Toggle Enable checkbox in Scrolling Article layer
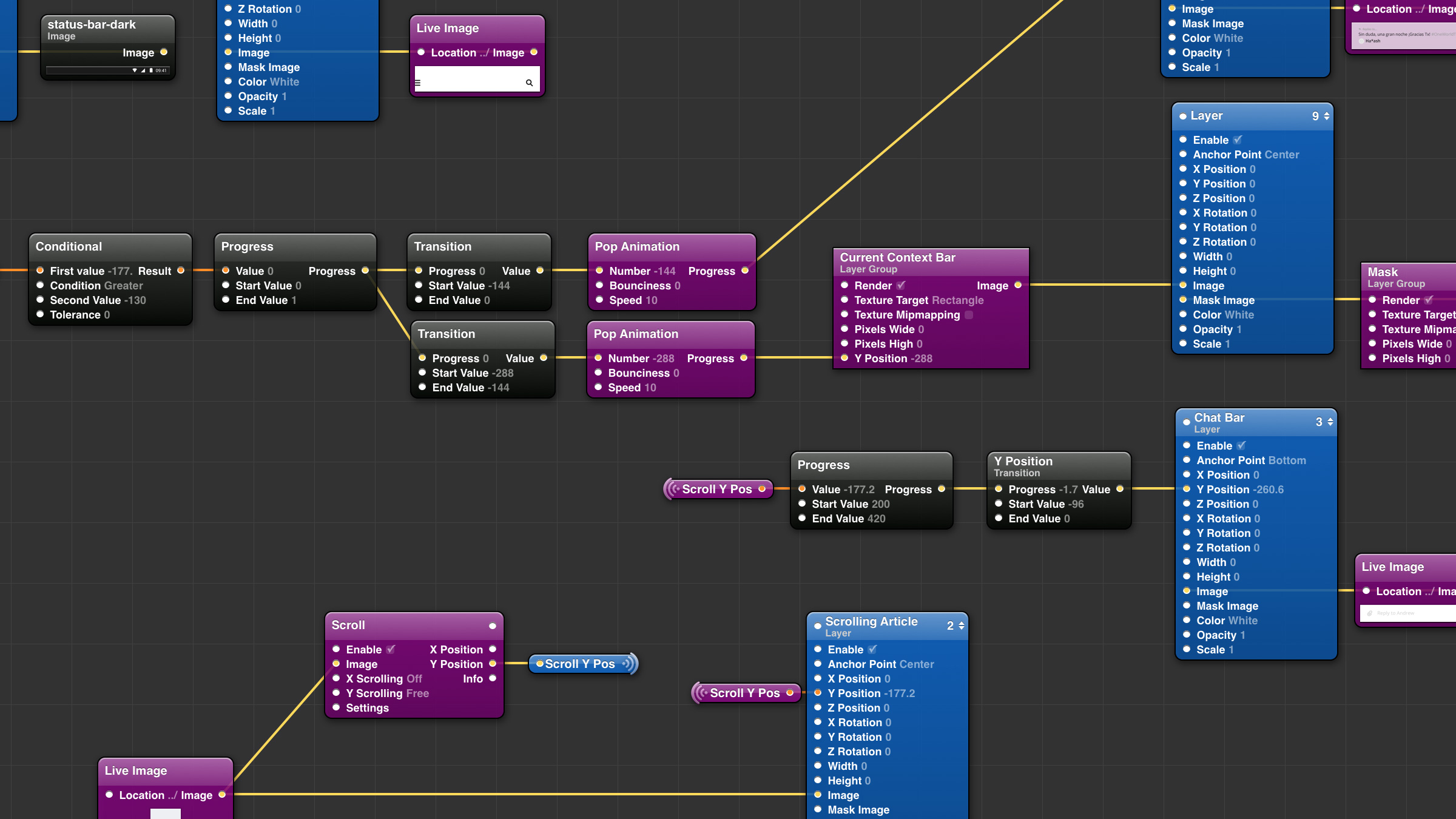Image resolution: width=1456 pixels, height=819 pixels. click(872, 649)
